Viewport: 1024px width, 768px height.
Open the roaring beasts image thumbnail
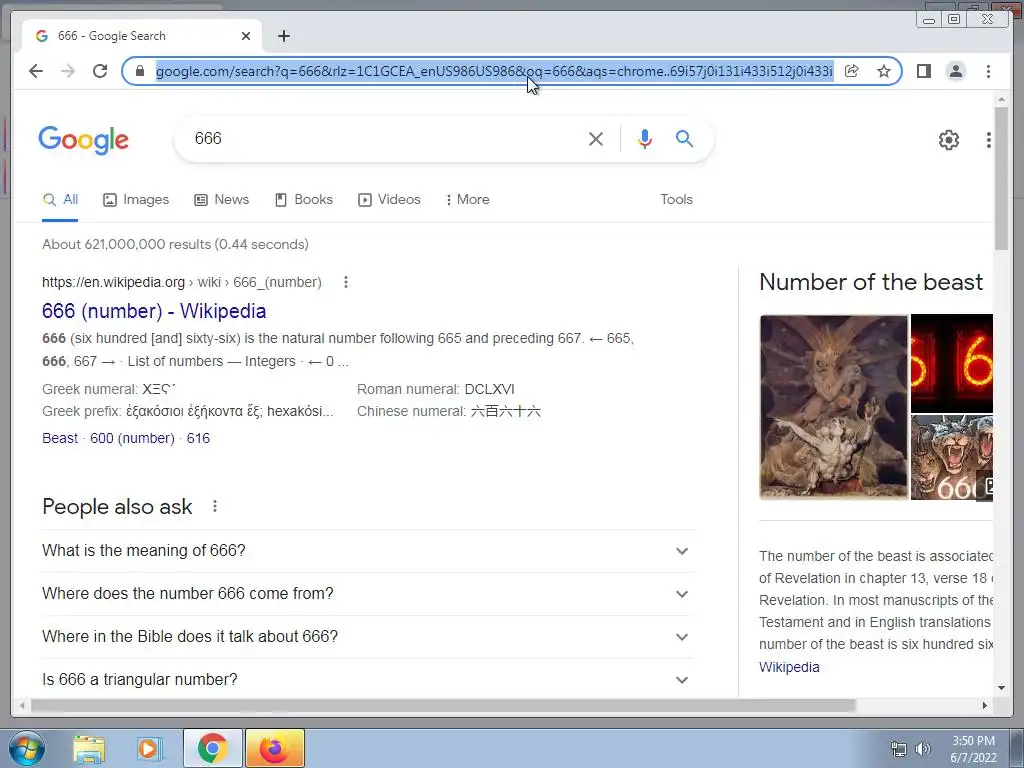pyautogui.click(x=952, y=458)
